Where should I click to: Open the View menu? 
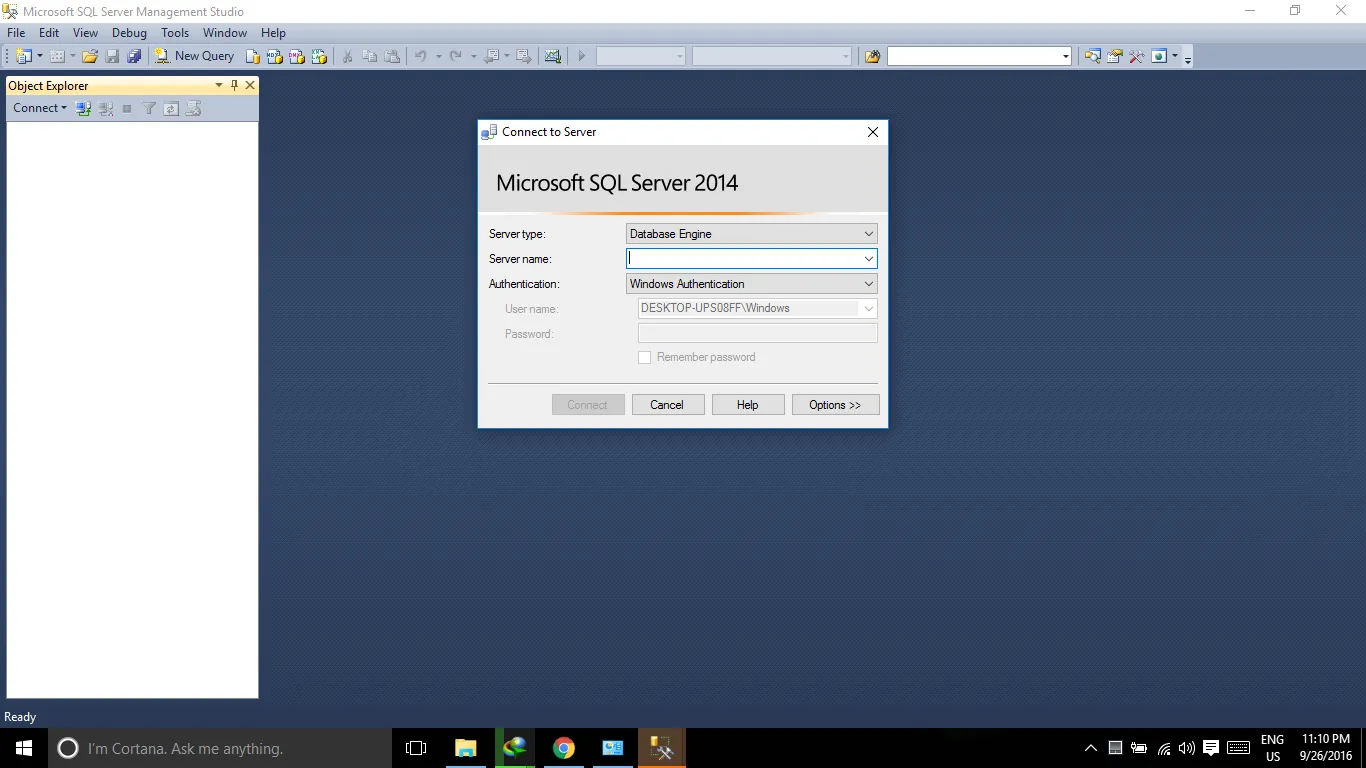click(86, 33)
